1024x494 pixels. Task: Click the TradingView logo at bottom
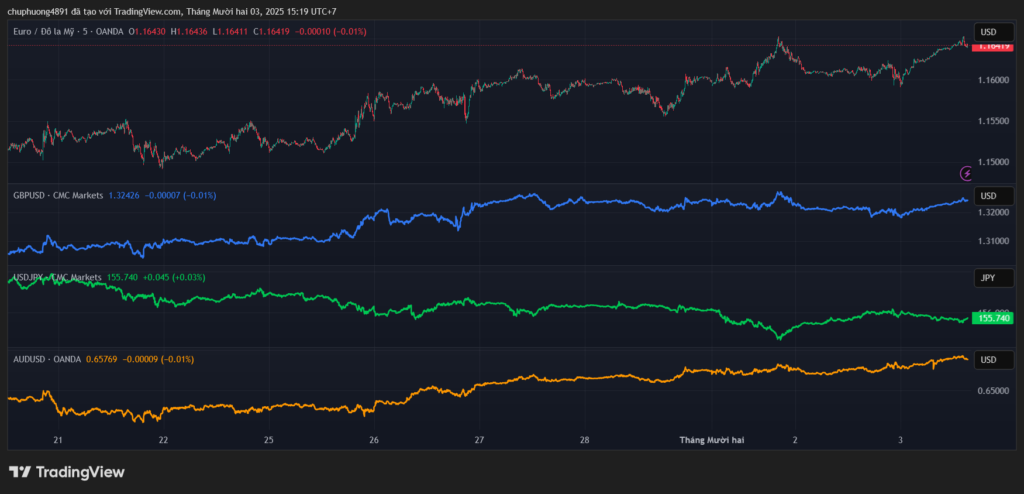point(67,472)
